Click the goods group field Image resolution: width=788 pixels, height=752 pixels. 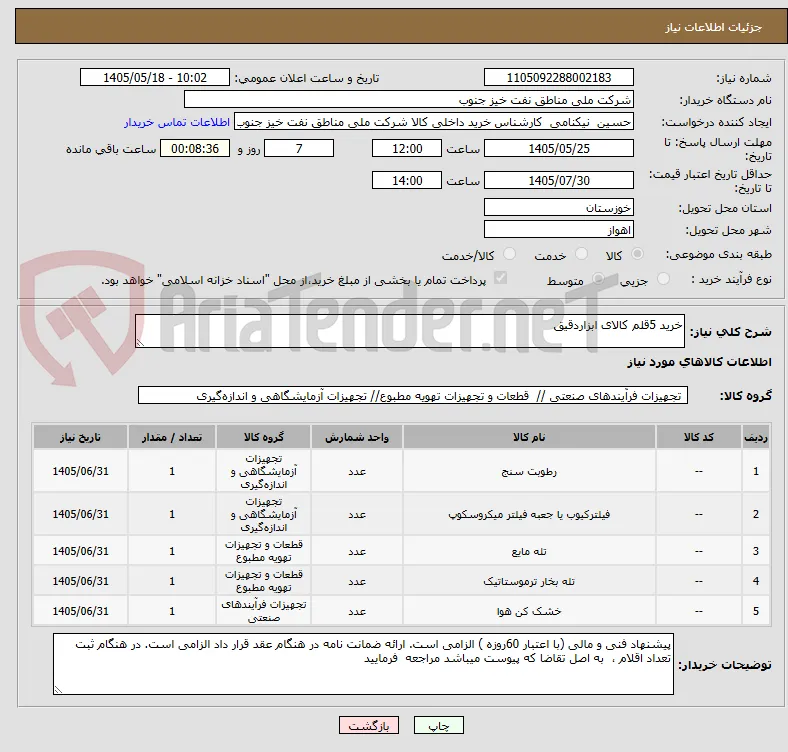413,395
